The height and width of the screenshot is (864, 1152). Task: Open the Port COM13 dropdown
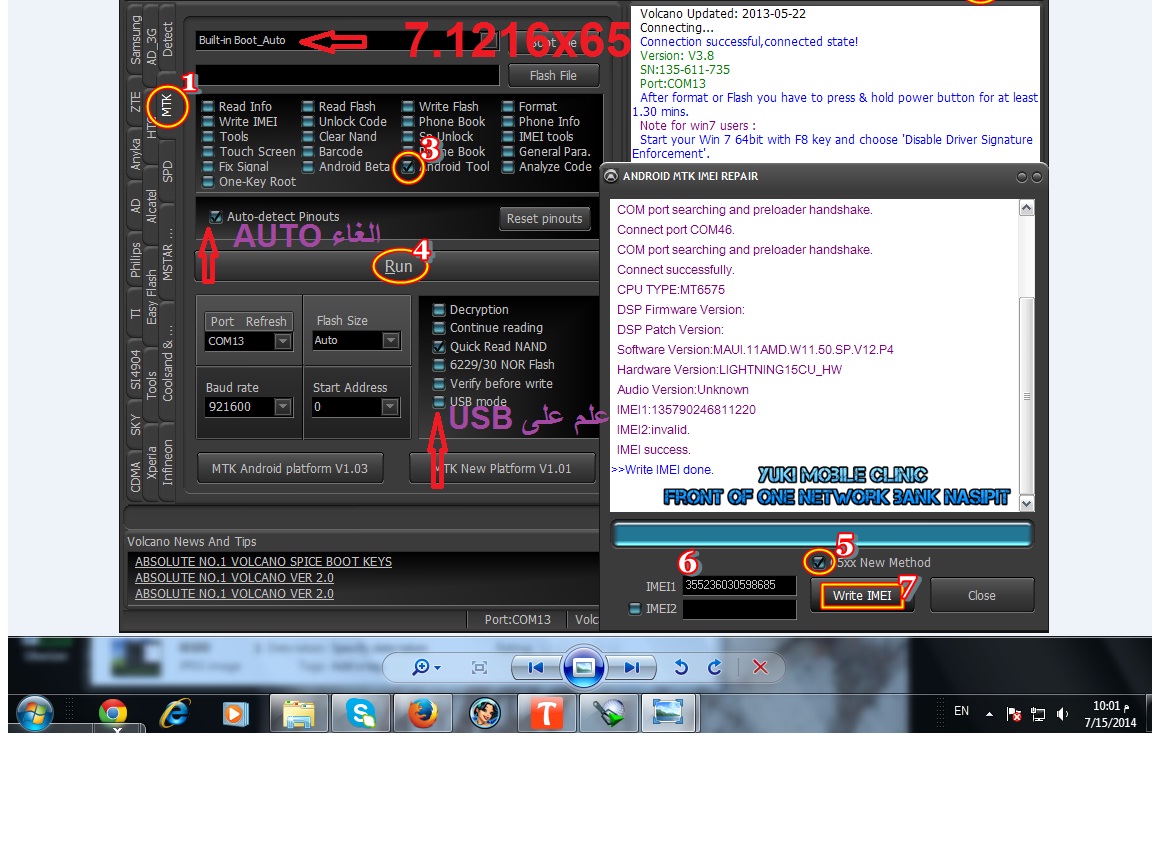coord(282,341)
